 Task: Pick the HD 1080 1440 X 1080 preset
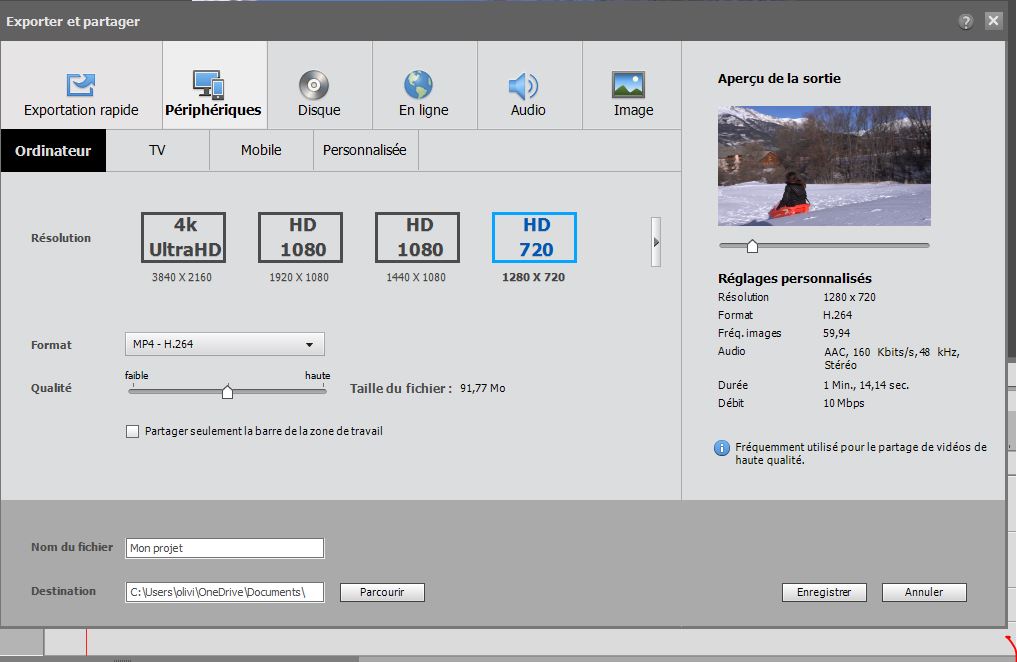(418, 238)
